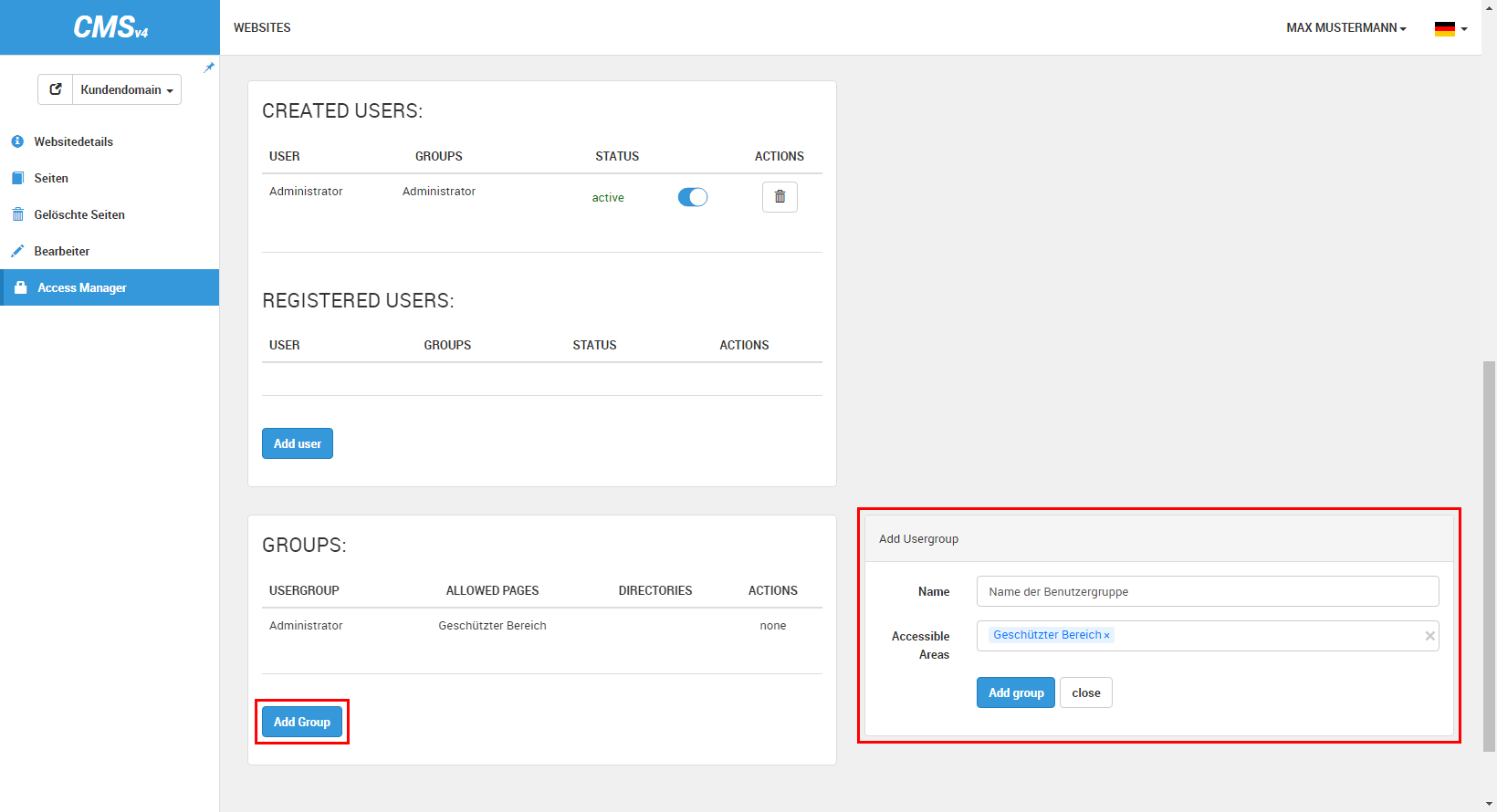Screen dimensions: 1497x812
Task: Clear all Accessible Areas selections
Action: point(1429,636)
